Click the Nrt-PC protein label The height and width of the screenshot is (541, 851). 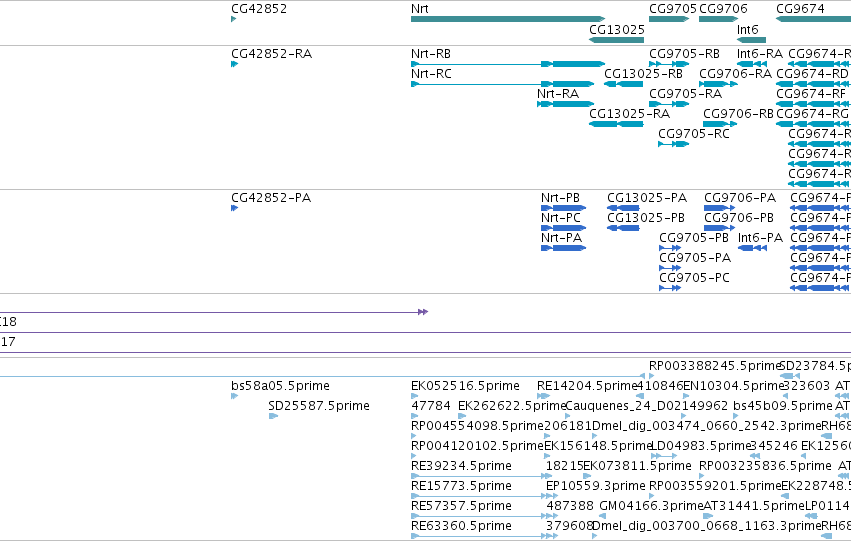point(561,218)
